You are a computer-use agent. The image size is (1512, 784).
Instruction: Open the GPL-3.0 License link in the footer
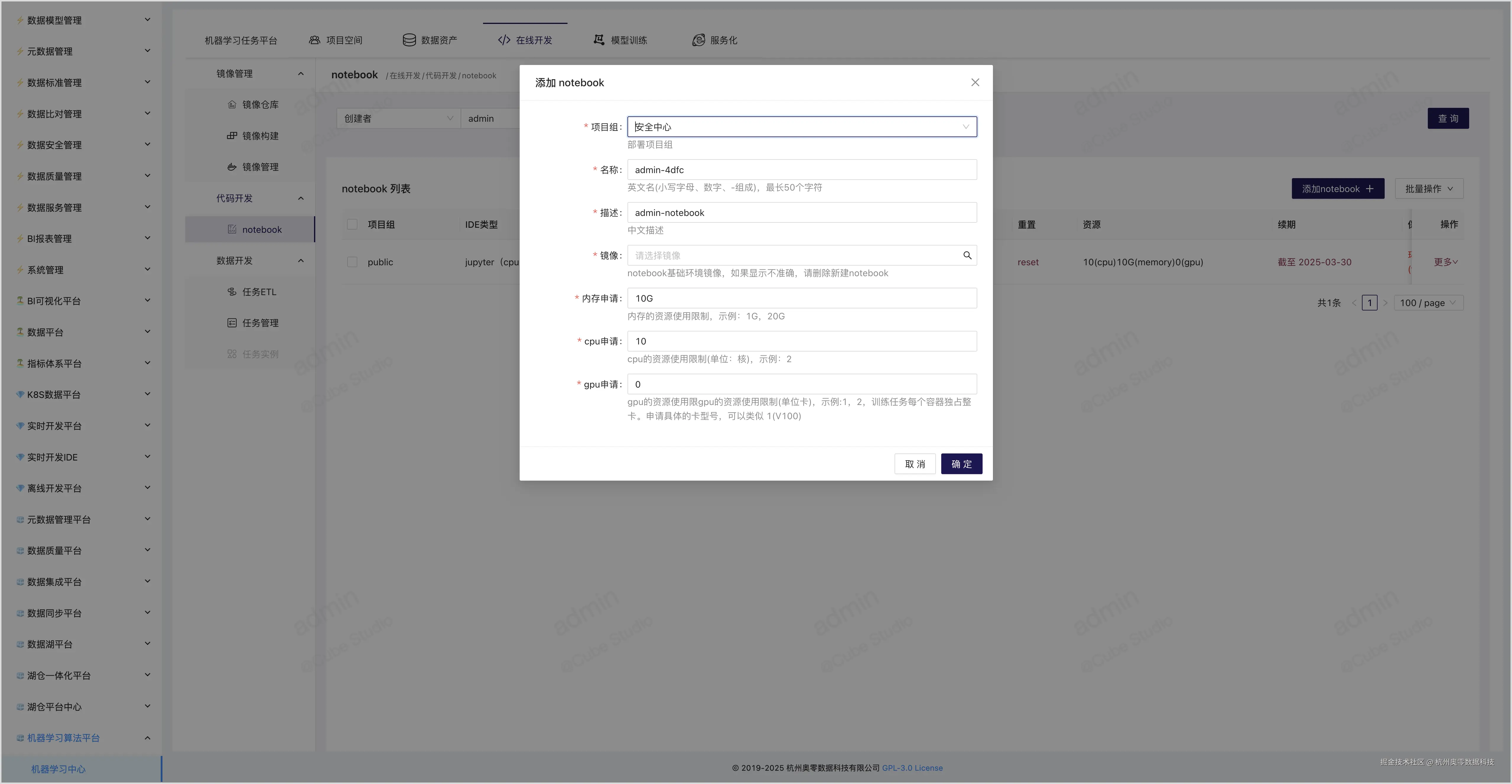click(912, 767)
